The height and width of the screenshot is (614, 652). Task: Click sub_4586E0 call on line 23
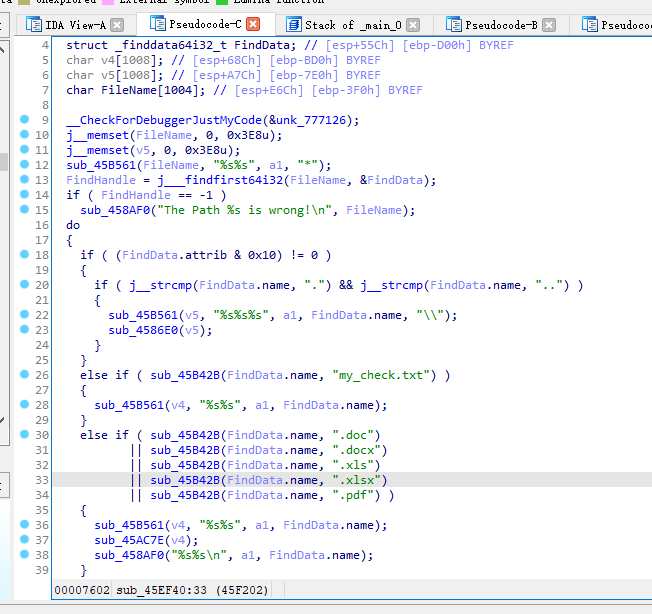click(143, 330)
